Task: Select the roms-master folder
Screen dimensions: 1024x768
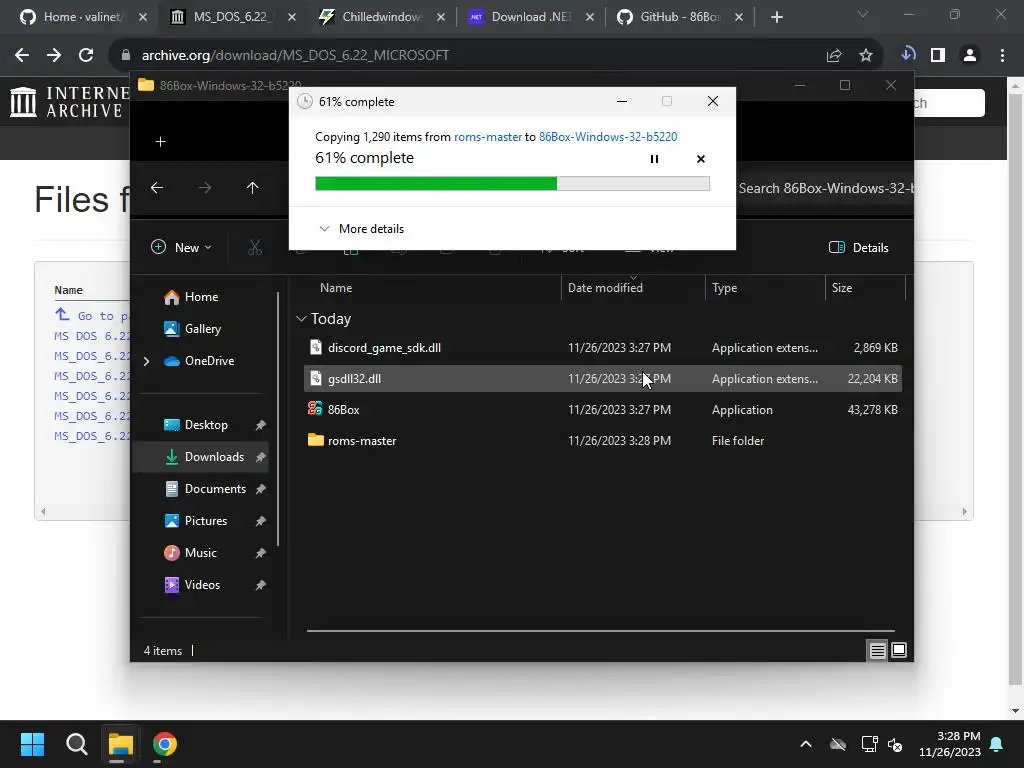Action: tap(603, 441)
